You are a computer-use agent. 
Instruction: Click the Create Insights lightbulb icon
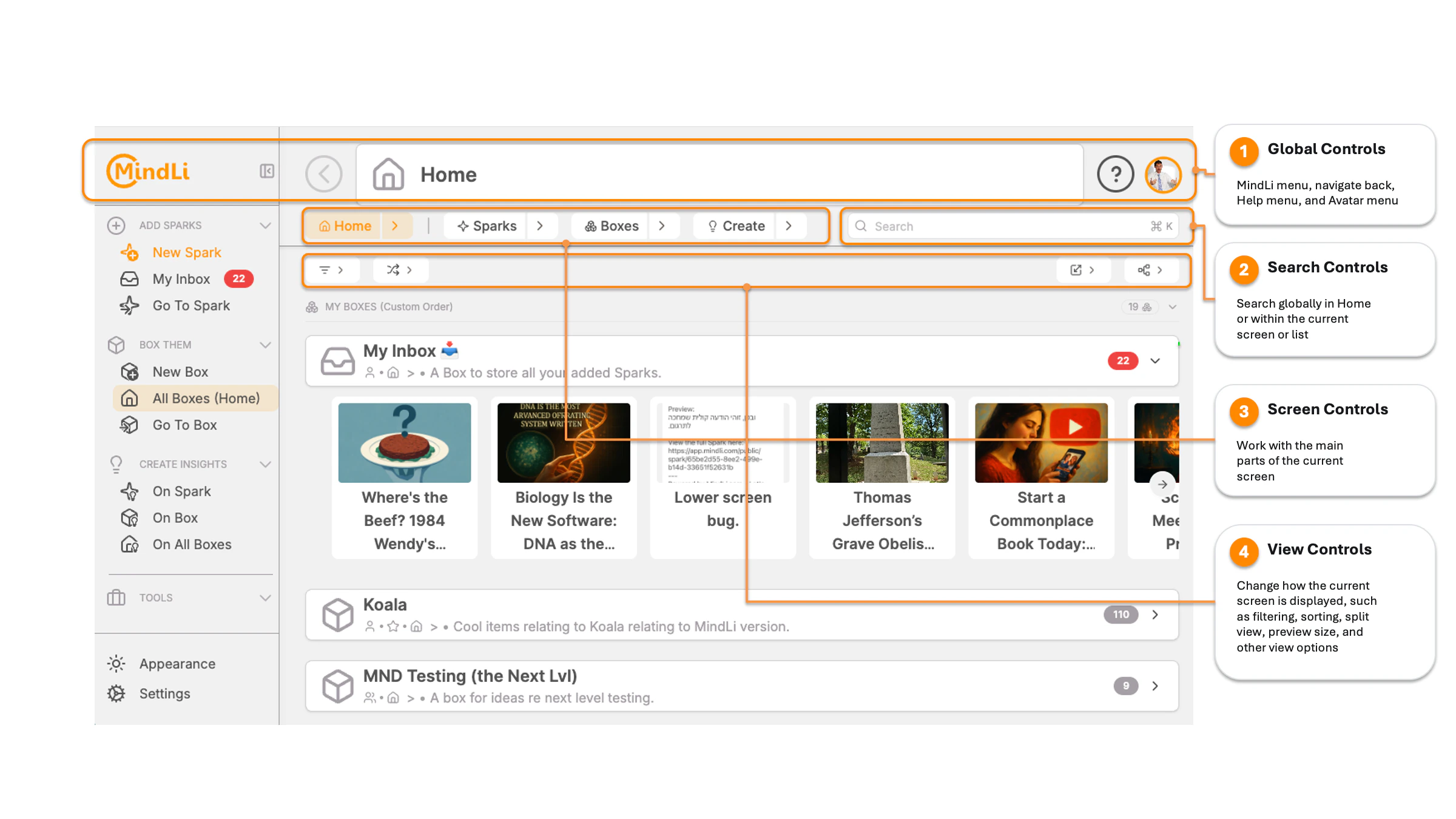pos(116,464)
